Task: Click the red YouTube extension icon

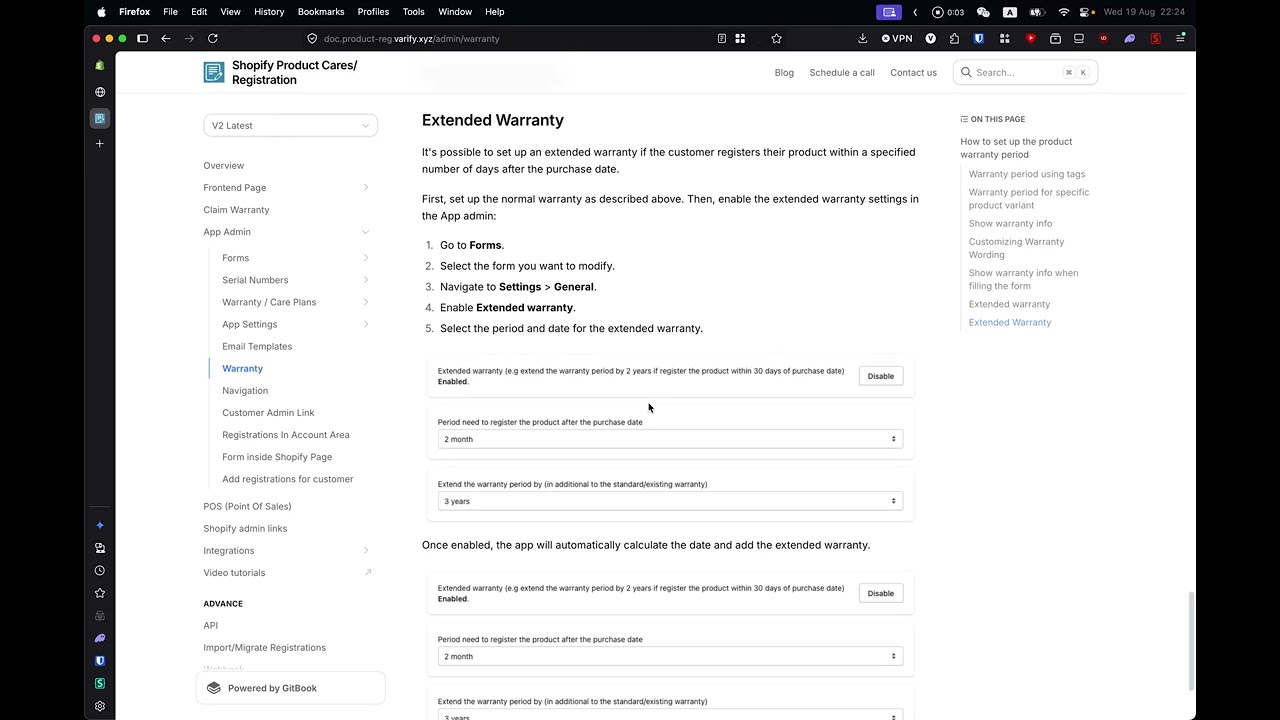Action: point(1030,38)
